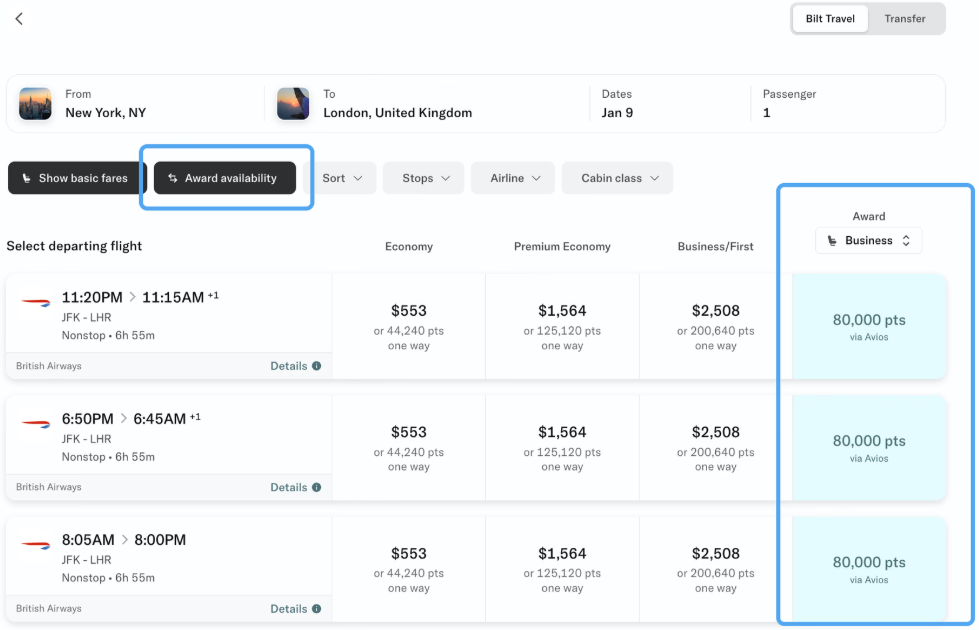979x630 pixels.
Task: Change the Award cabin Business selector
Action: click(x=868, y=241)
